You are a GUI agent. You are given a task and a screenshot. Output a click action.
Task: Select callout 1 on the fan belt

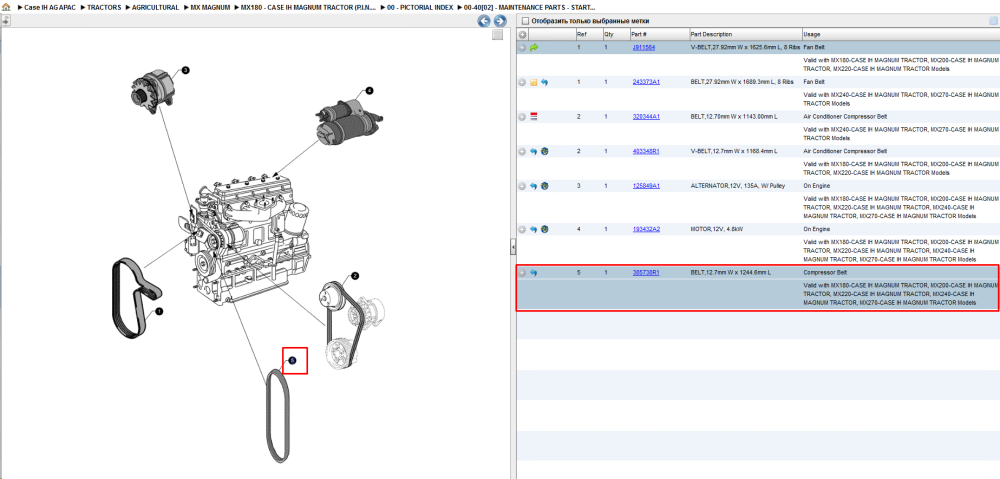tap(159, 312)
